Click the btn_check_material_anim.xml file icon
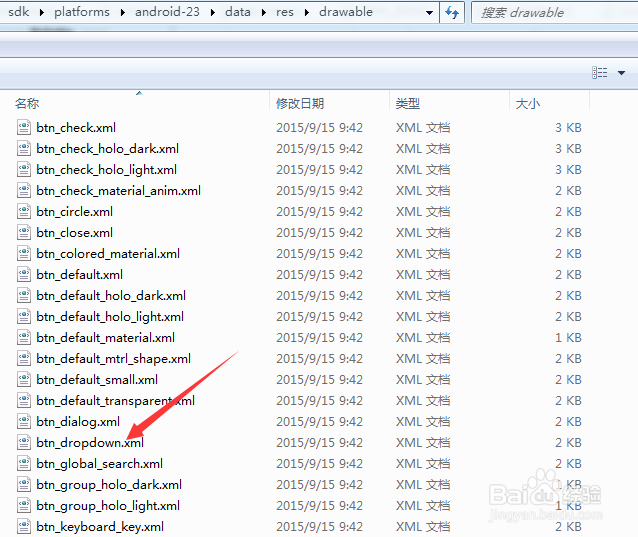 click(24, 190)
